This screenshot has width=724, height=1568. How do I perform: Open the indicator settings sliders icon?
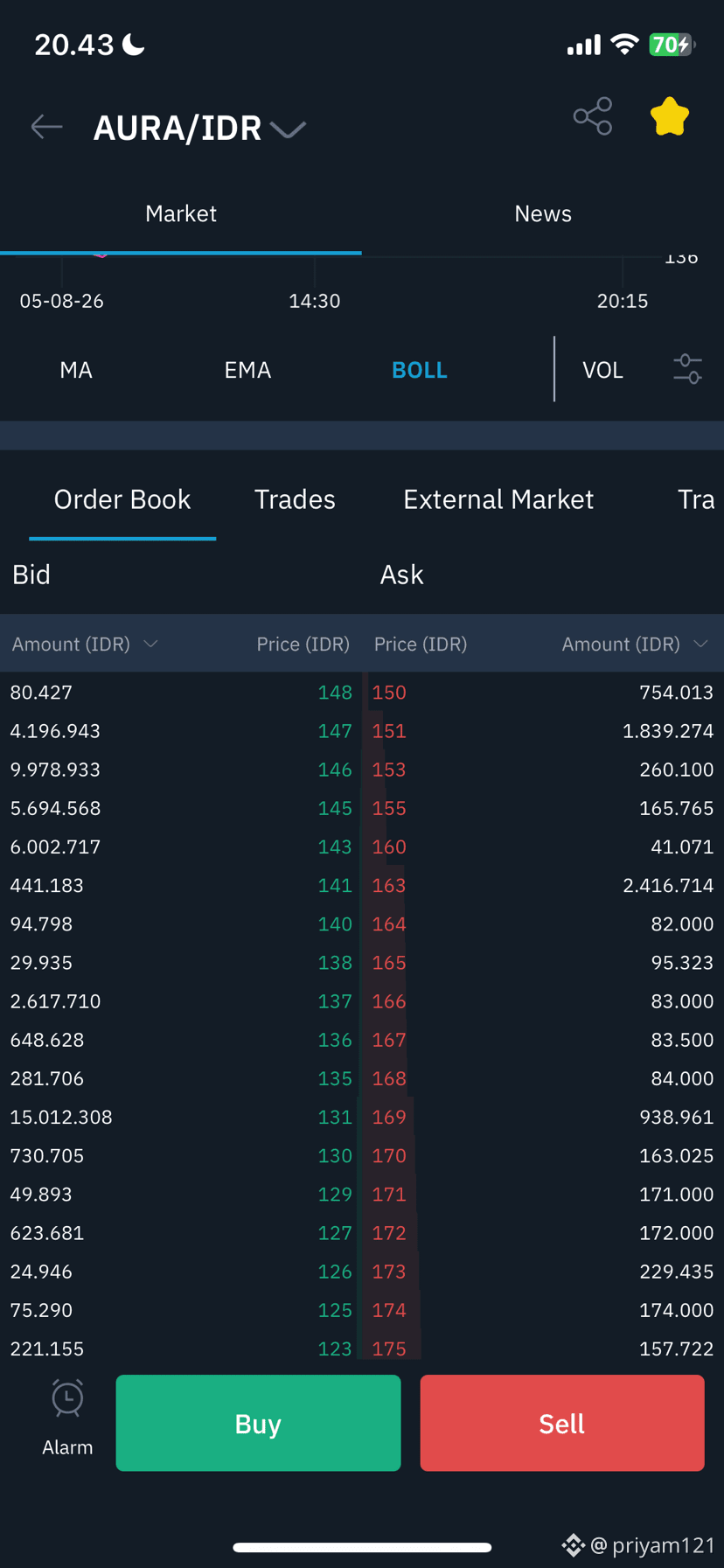[x=687, y=369]
